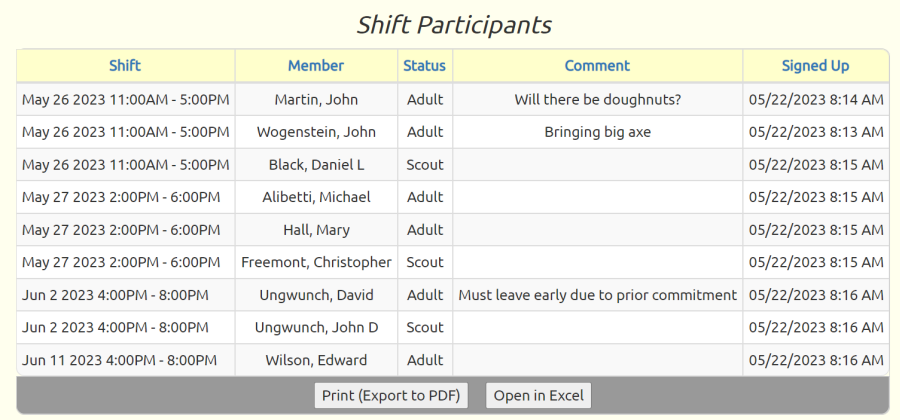Click Alibetti, Michael member cell
Viewport: 900px width, 420px height.
[x=316, y=197]
